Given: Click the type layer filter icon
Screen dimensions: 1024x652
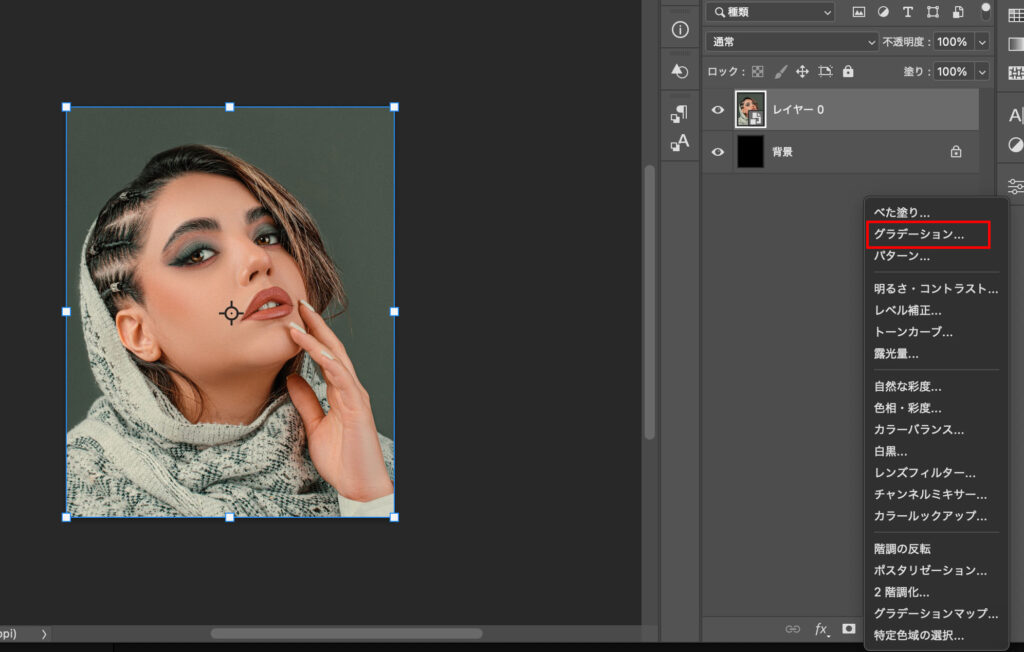Looking at the screenshot, I should (908, 12).
